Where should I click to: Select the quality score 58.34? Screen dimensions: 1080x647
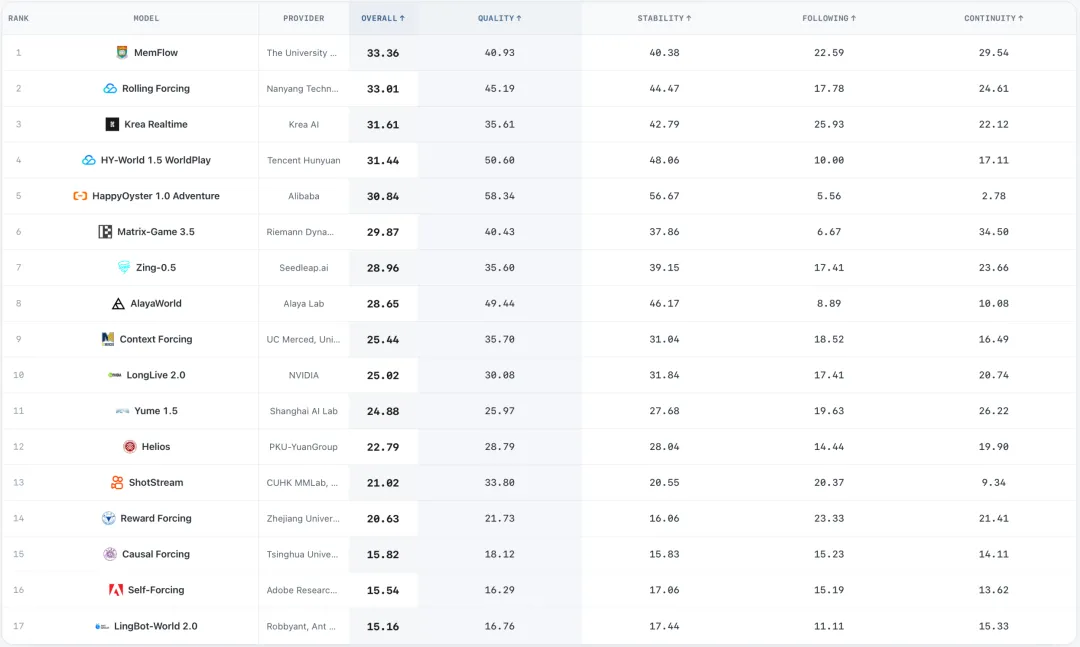499,196
